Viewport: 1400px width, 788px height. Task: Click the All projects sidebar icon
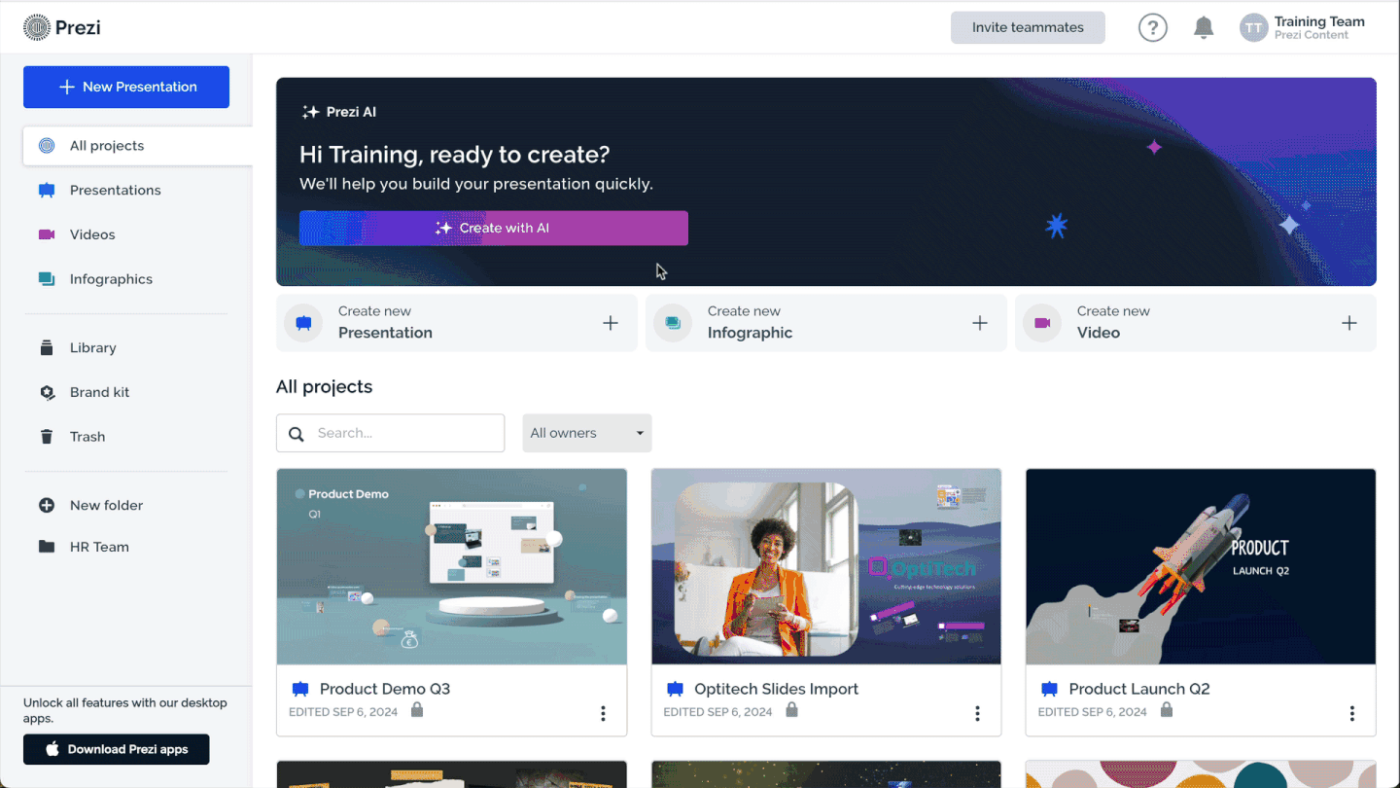click(46, 146)
